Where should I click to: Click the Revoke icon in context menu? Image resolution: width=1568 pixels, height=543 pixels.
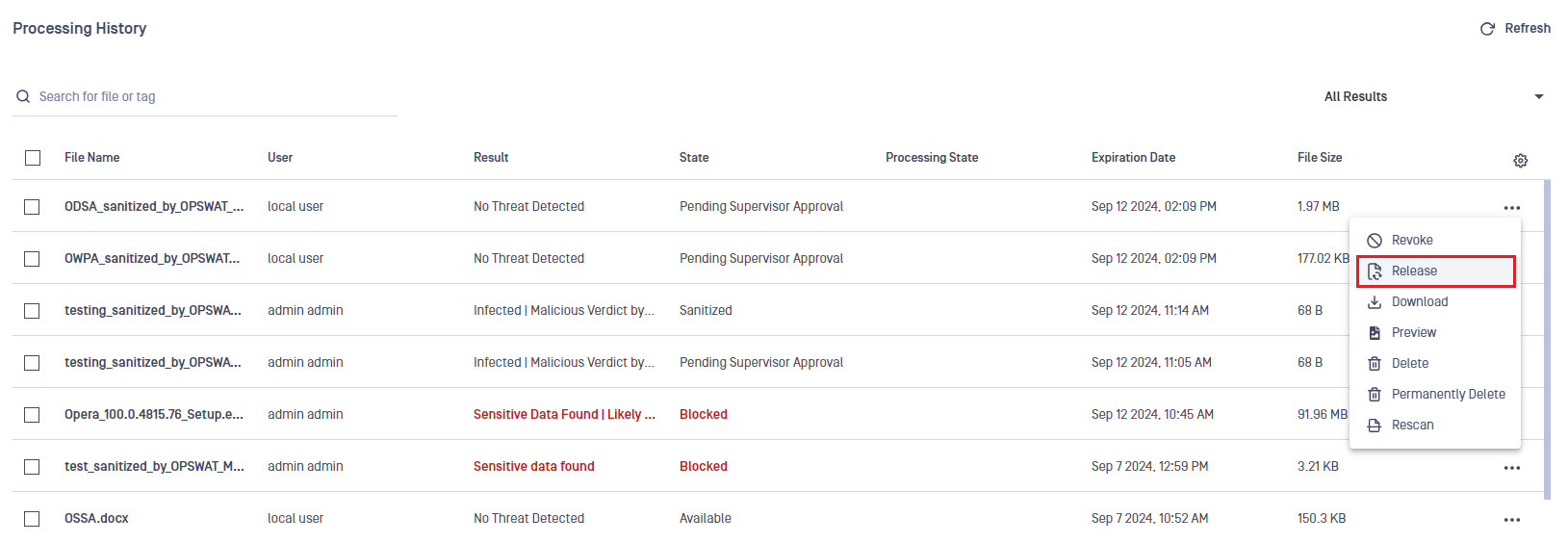click(x=1375, y=241)
